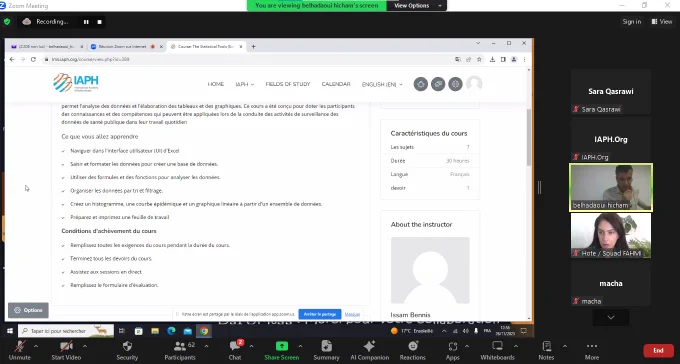Image resolution: width=680 pixels, height=364 pixels.
Task: Bookmark the page with the star icon
Action: click(x=479, y=59)
